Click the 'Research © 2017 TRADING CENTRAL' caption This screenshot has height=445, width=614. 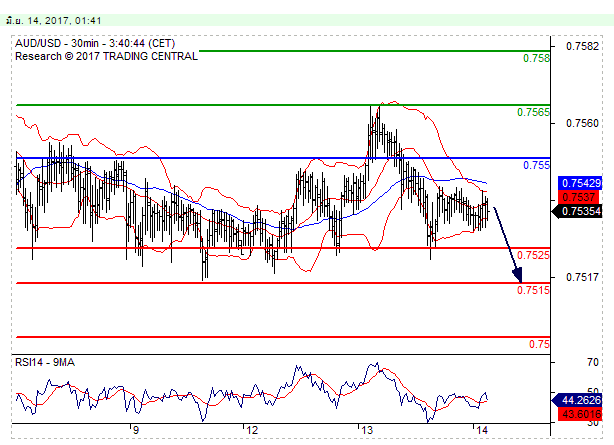[106, 56]
